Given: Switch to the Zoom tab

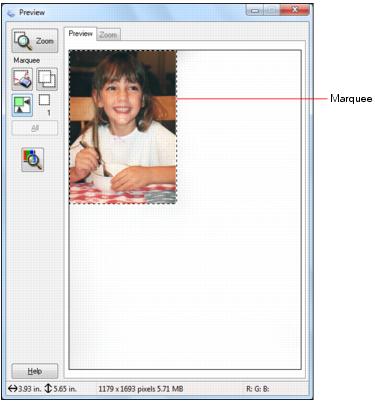Looking at the screenshot, I should coord(108,35).
